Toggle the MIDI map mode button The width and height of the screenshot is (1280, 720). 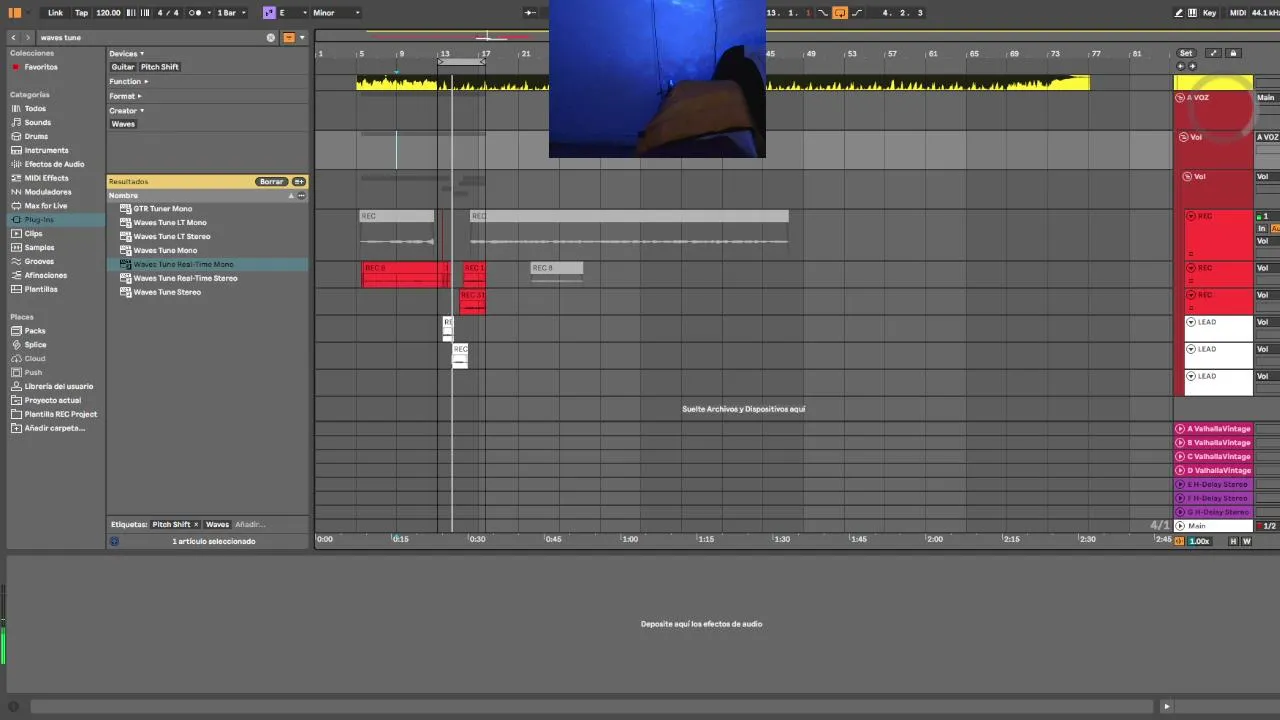pos(1238,13)
